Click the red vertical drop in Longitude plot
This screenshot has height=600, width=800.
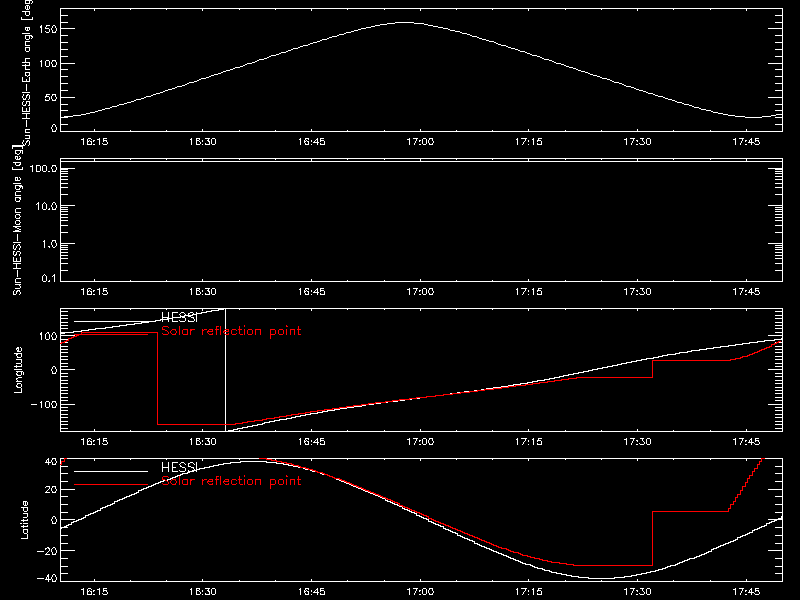(x=158, y=379)
